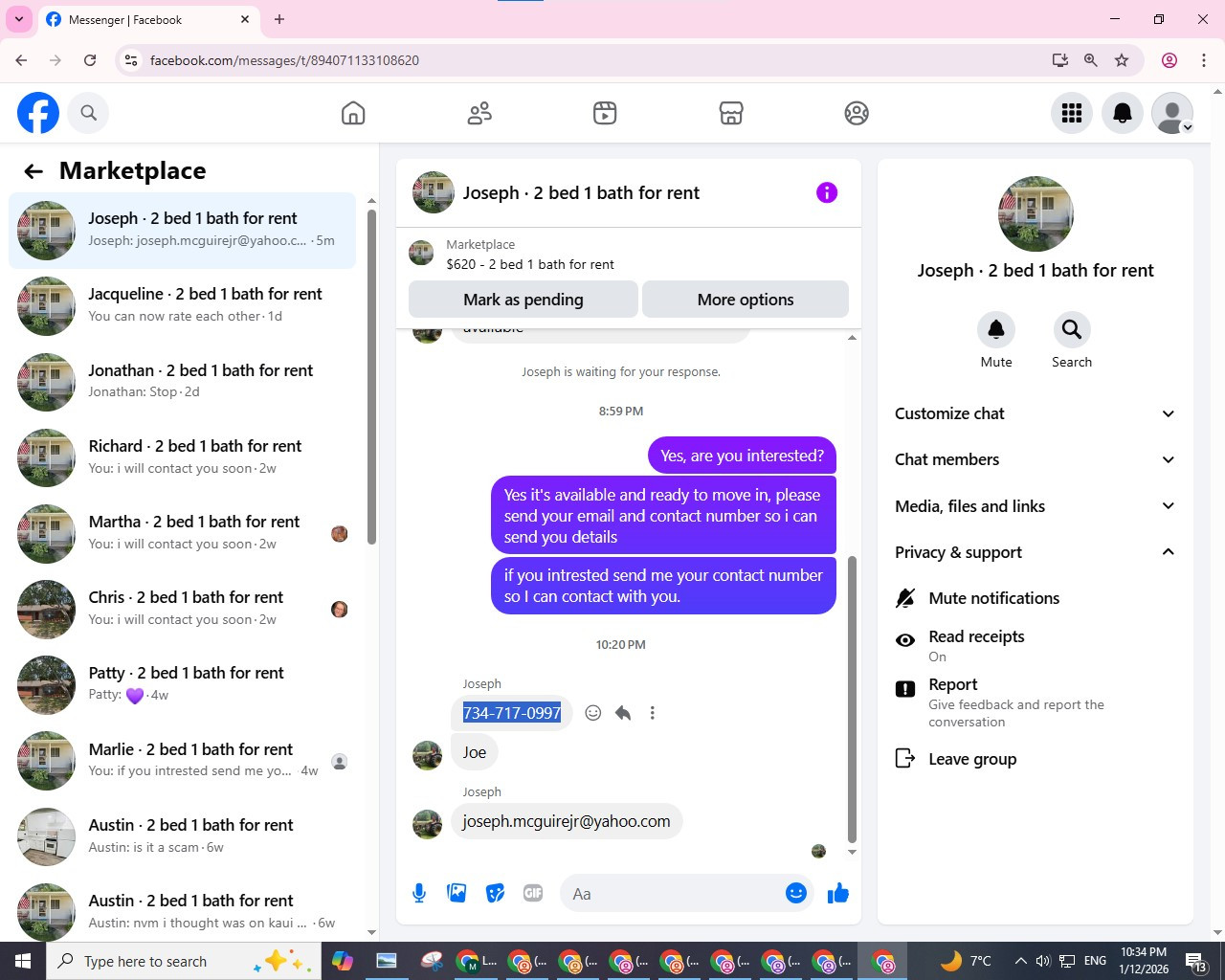This screenshot has width=1225, height=980.
Task: Click Mark as pending button
Action: click(523, 300)
